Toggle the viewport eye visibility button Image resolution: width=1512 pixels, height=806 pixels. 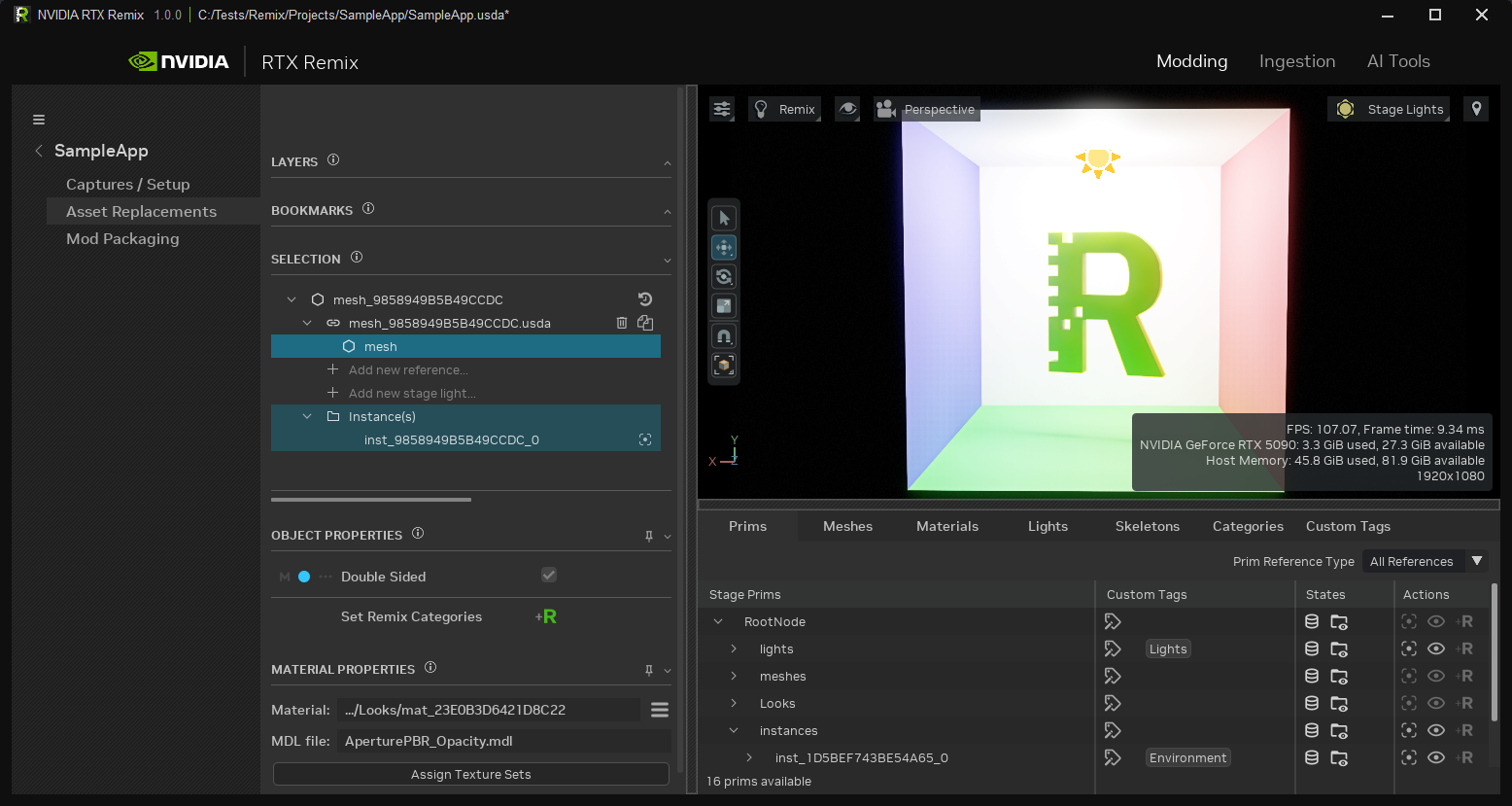847,109
